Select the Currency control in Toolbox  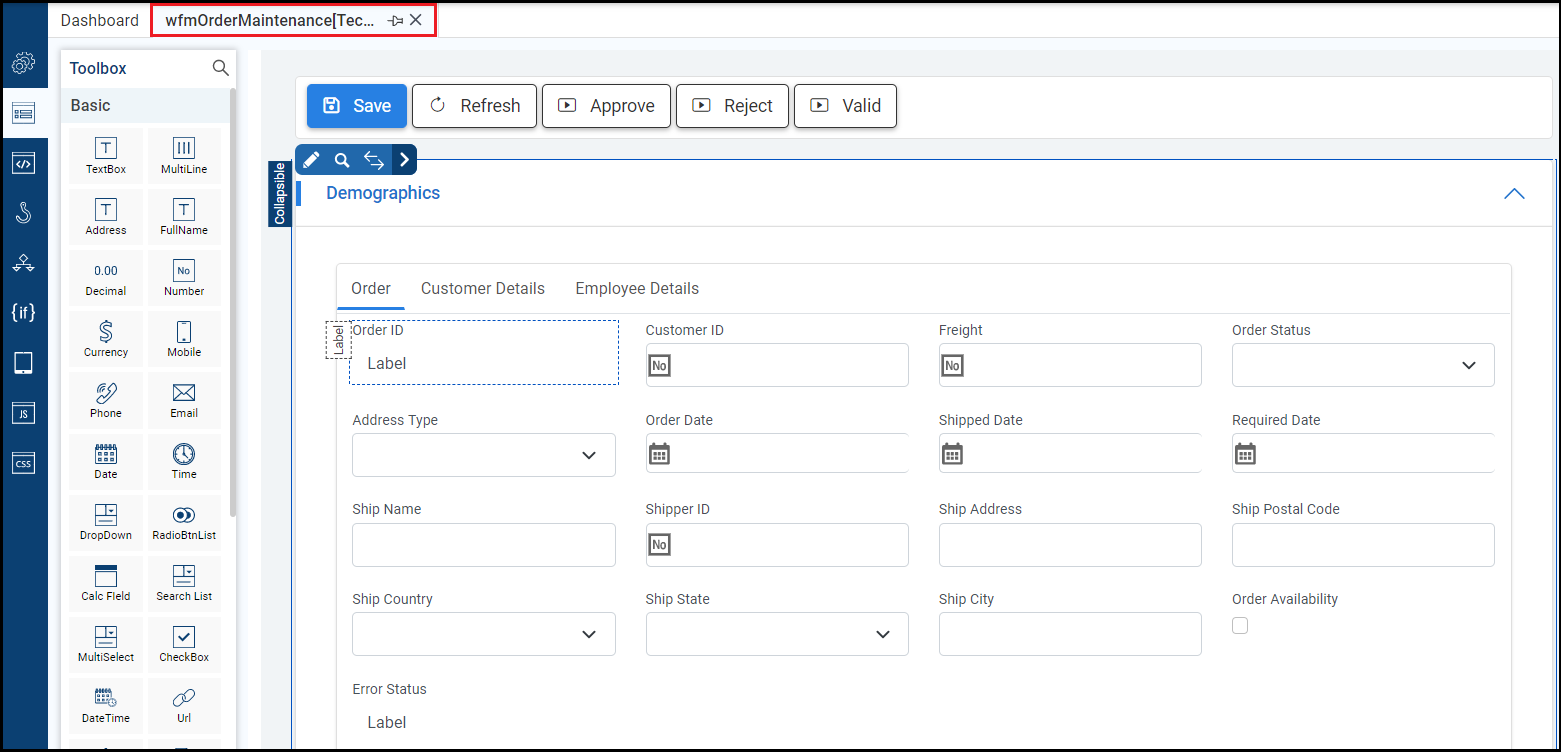[x=106, y=339]
